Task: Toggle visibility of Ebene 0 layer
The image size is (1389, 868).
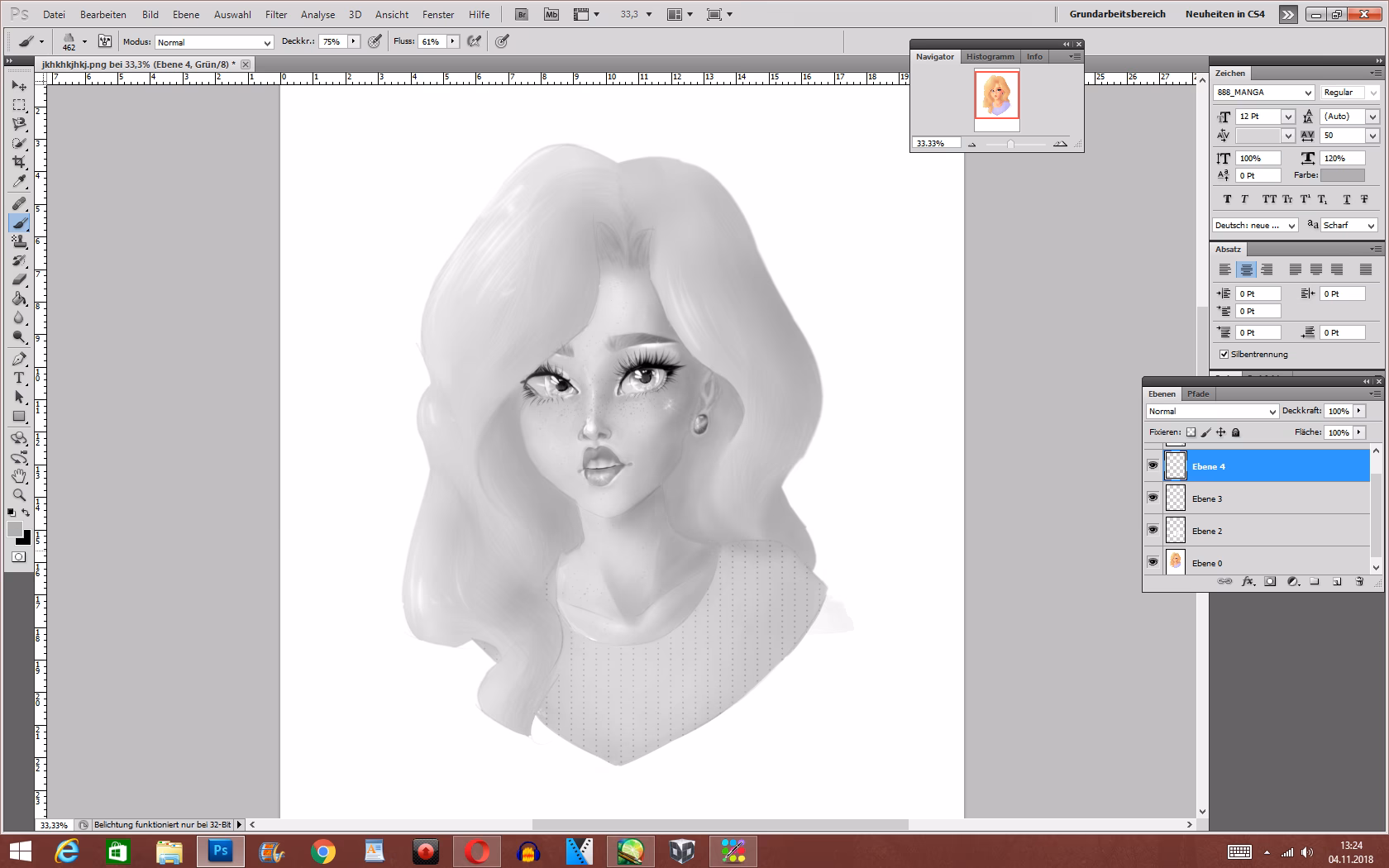Action: [1153, 563]
